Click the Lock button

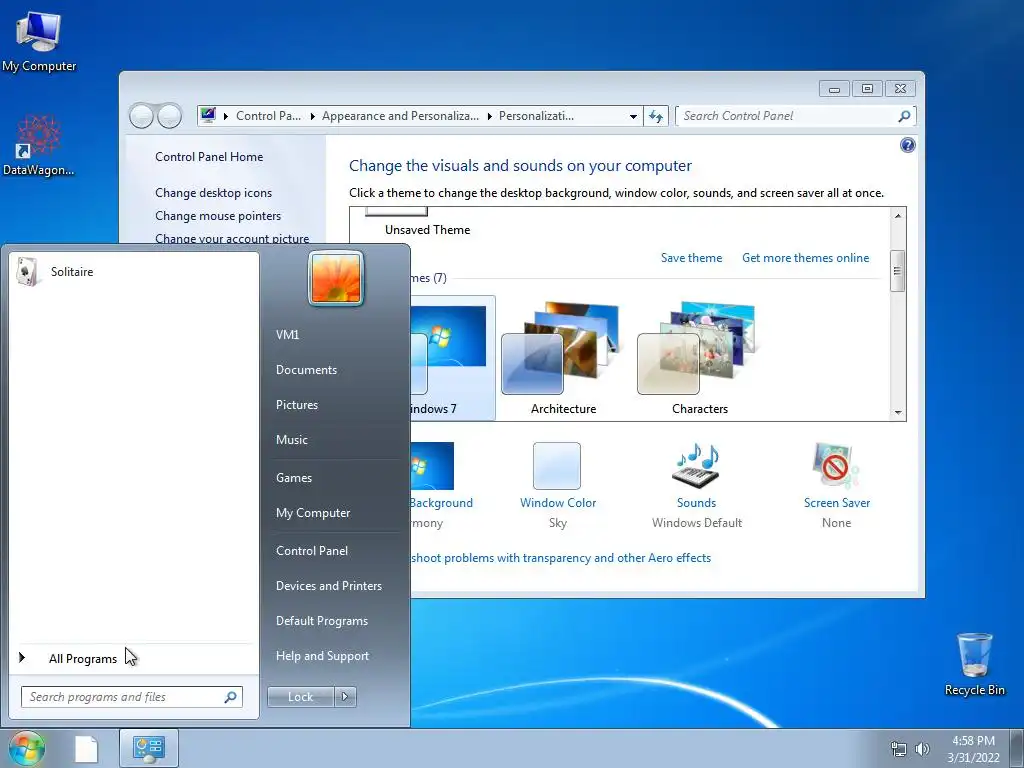pos(300,697)
